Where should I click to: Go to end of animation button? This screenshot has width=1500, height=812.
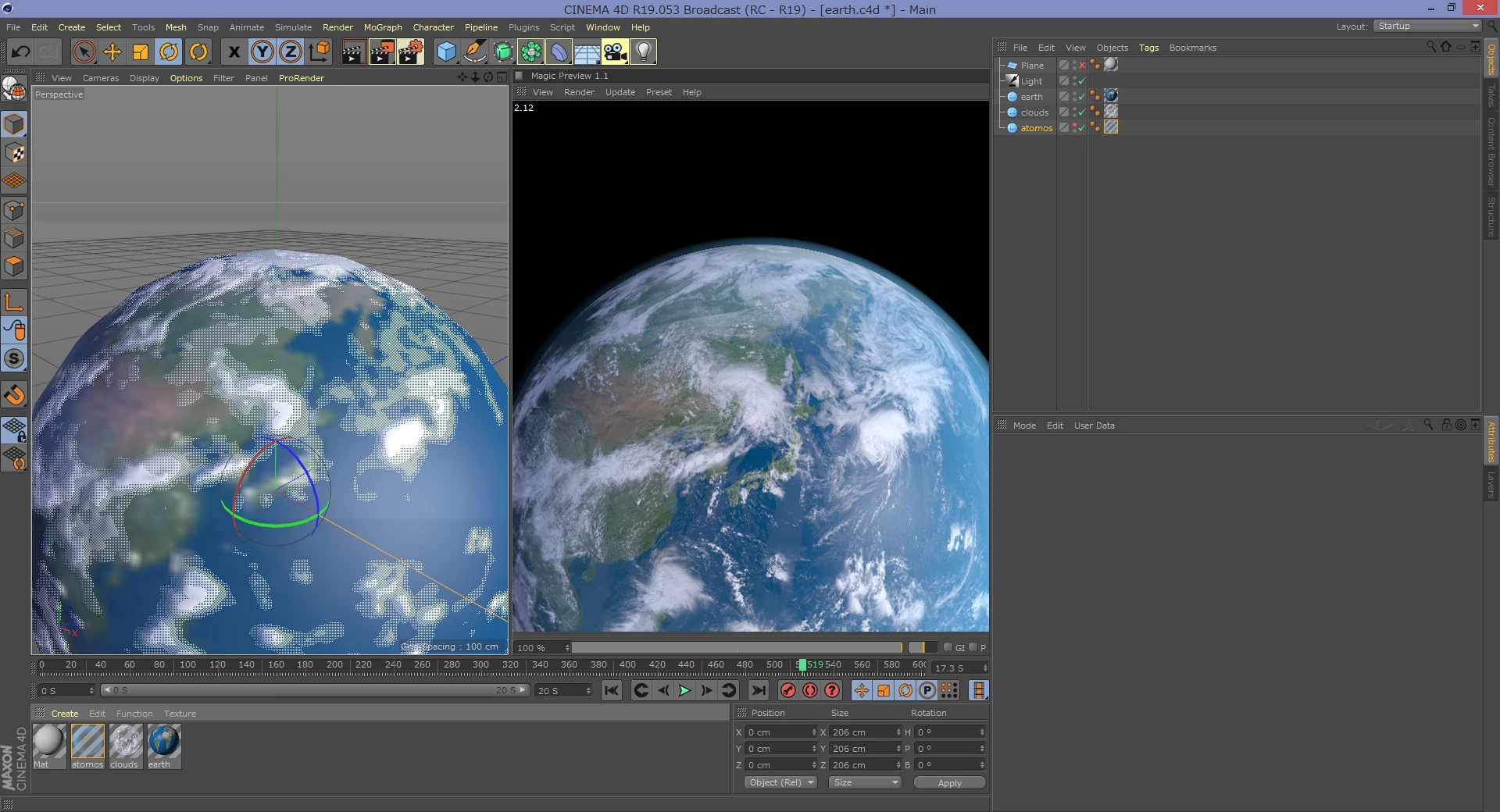click(758, 690)
